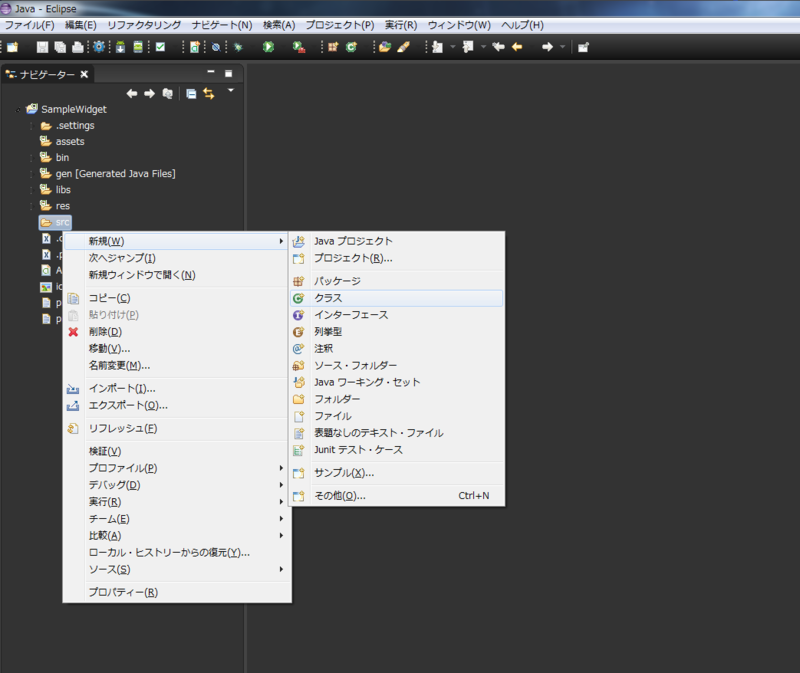The width and height of the screenshot is (800, 673).
Task: Select インターフェース in the New submenu
Action: point(396,315)
